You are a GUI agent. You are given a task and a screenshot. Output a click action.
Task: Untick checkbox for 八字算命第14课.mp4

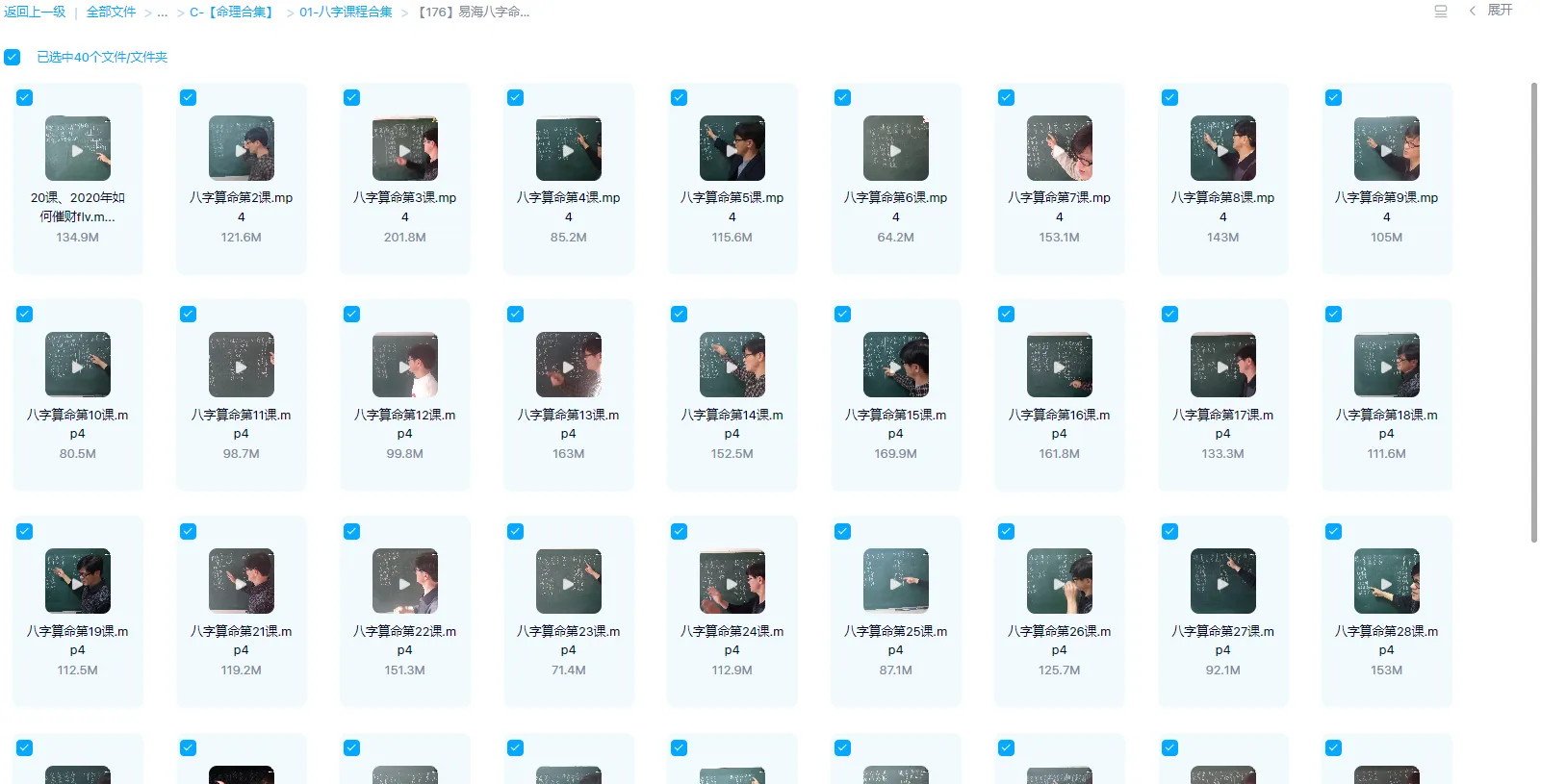680,314
